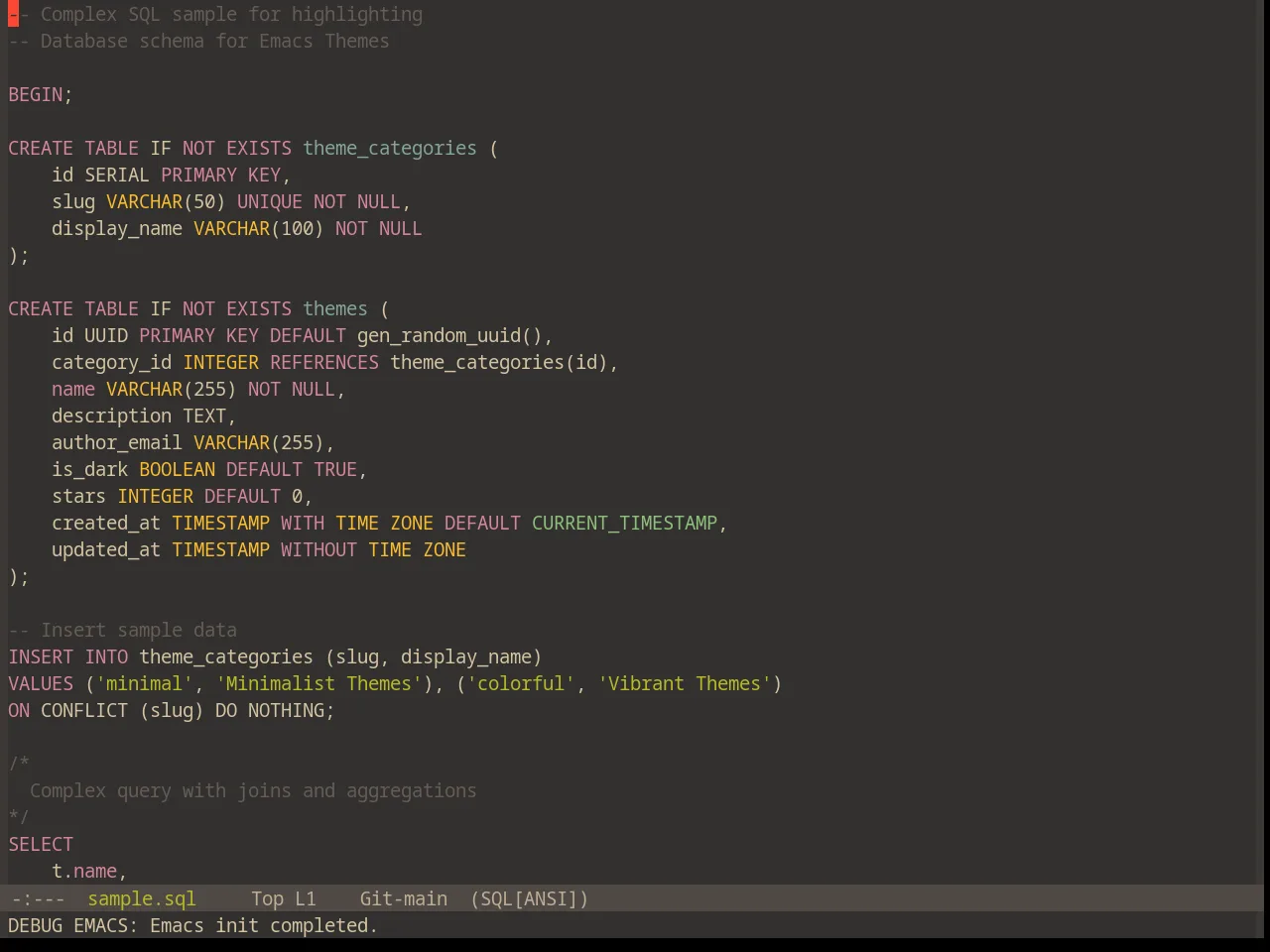
Task: Click t.name in the SELECT list
Action: [84, 871]
